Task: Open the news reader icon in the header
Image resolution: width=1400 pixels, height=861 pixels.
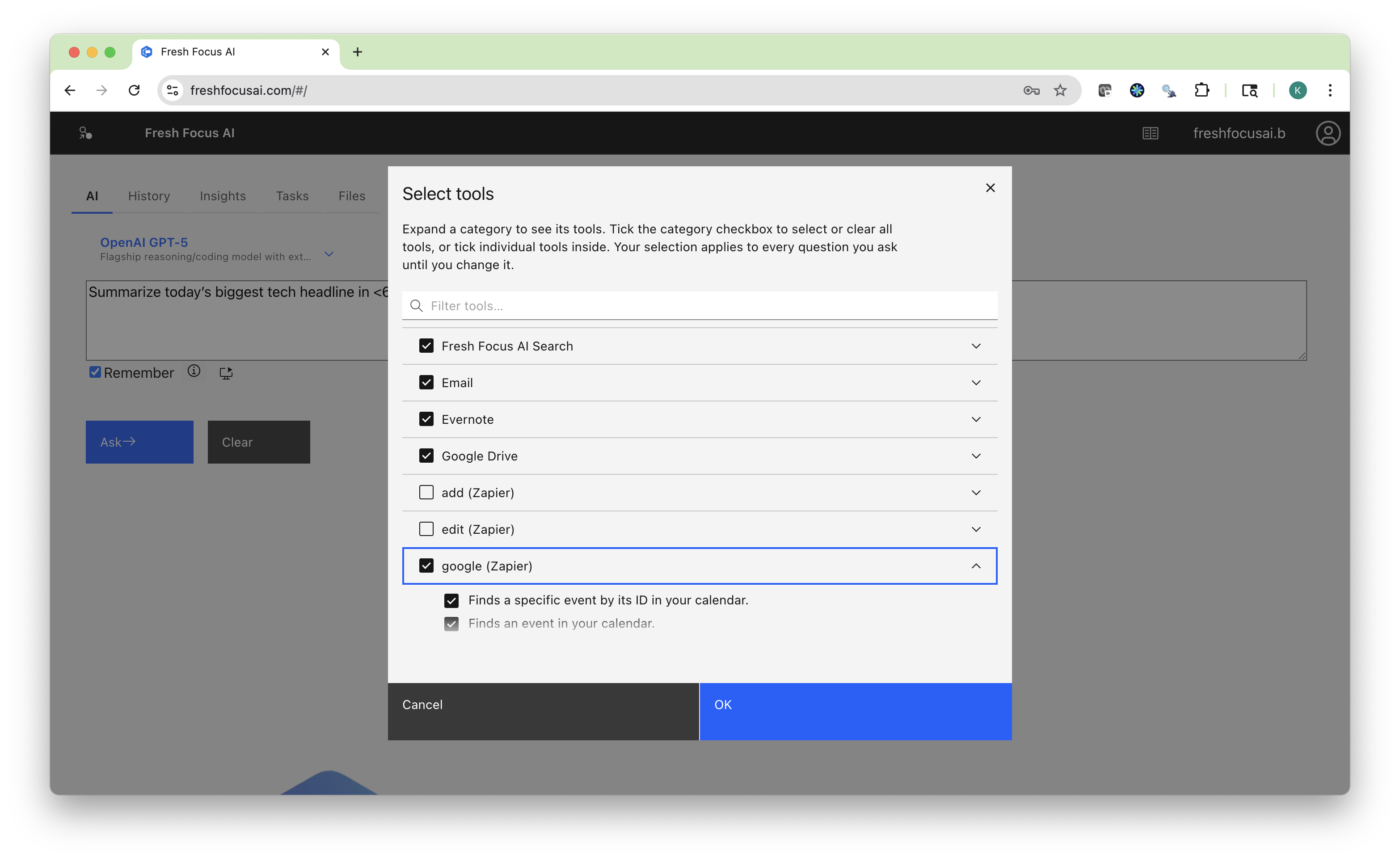Action: [1151, 133]
